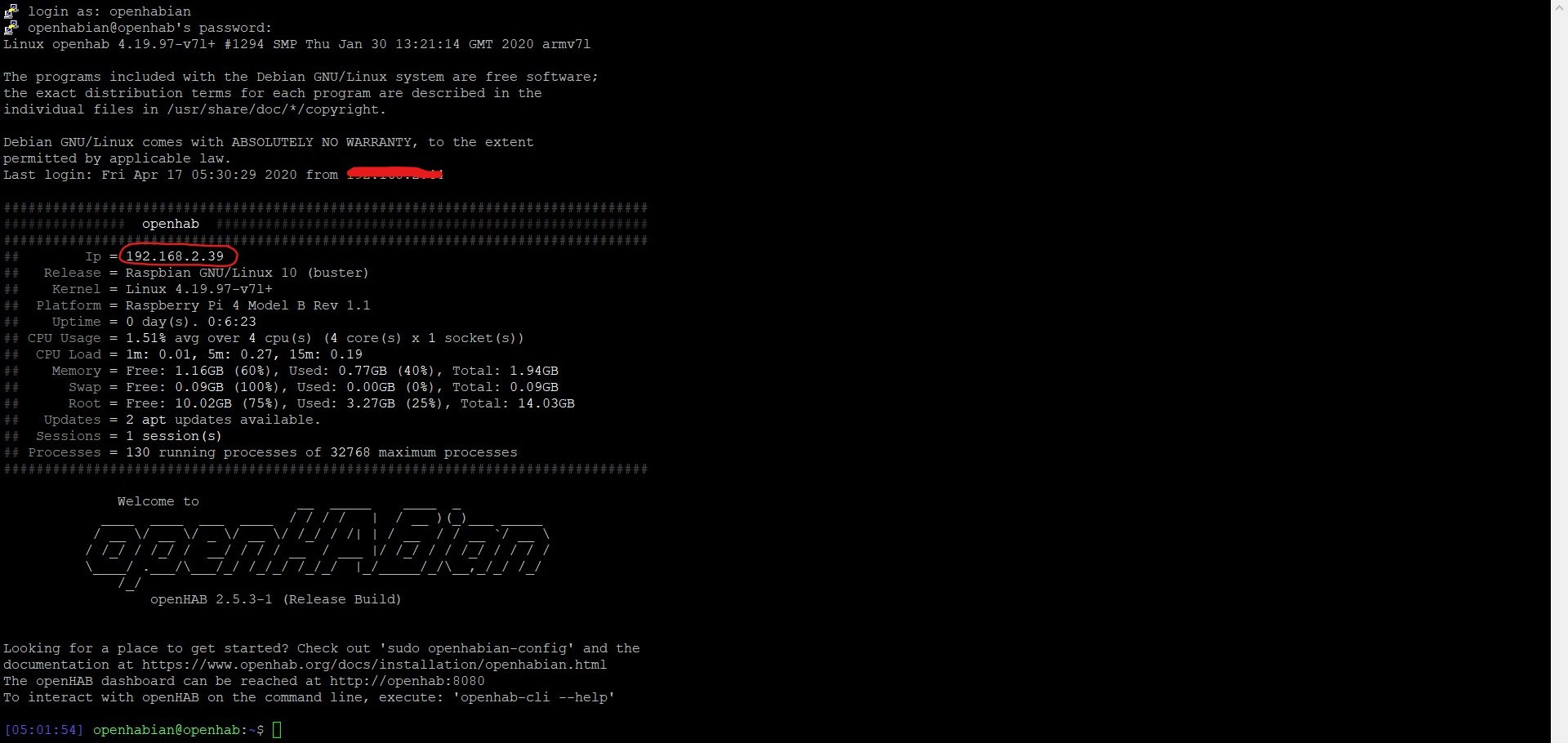Click the CPU Load '1m: 0.01' values
1568x743 pixels.
click(x=244, y=354)
